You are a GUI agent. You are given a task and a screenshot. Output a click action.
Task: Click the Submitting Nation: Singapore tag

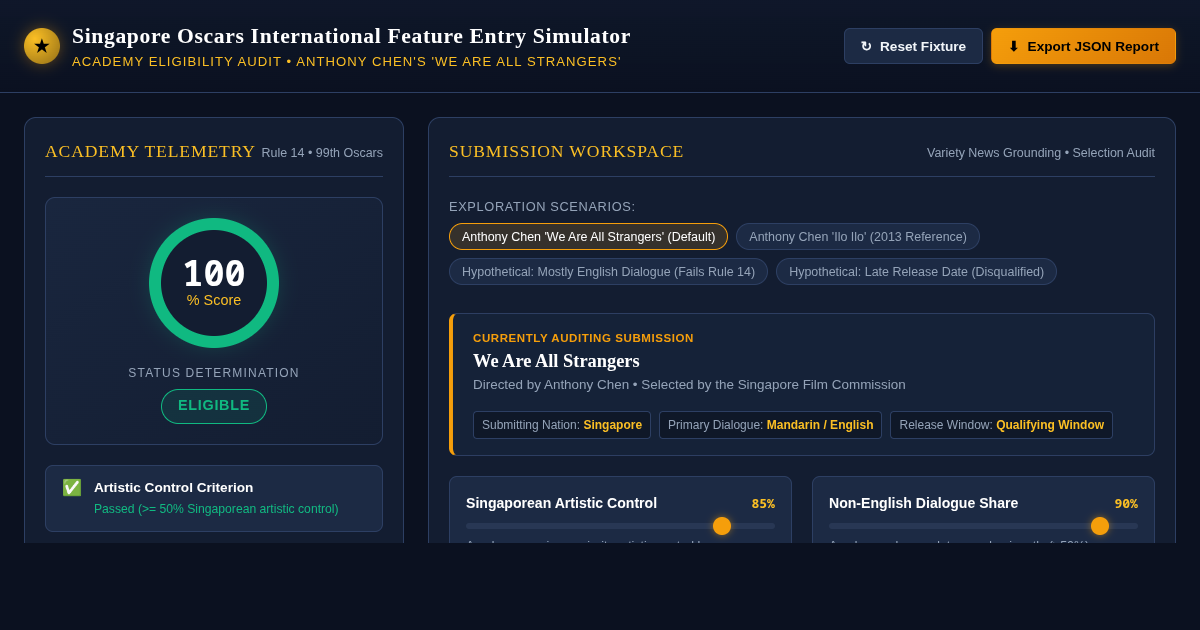[x=562, y=425]
